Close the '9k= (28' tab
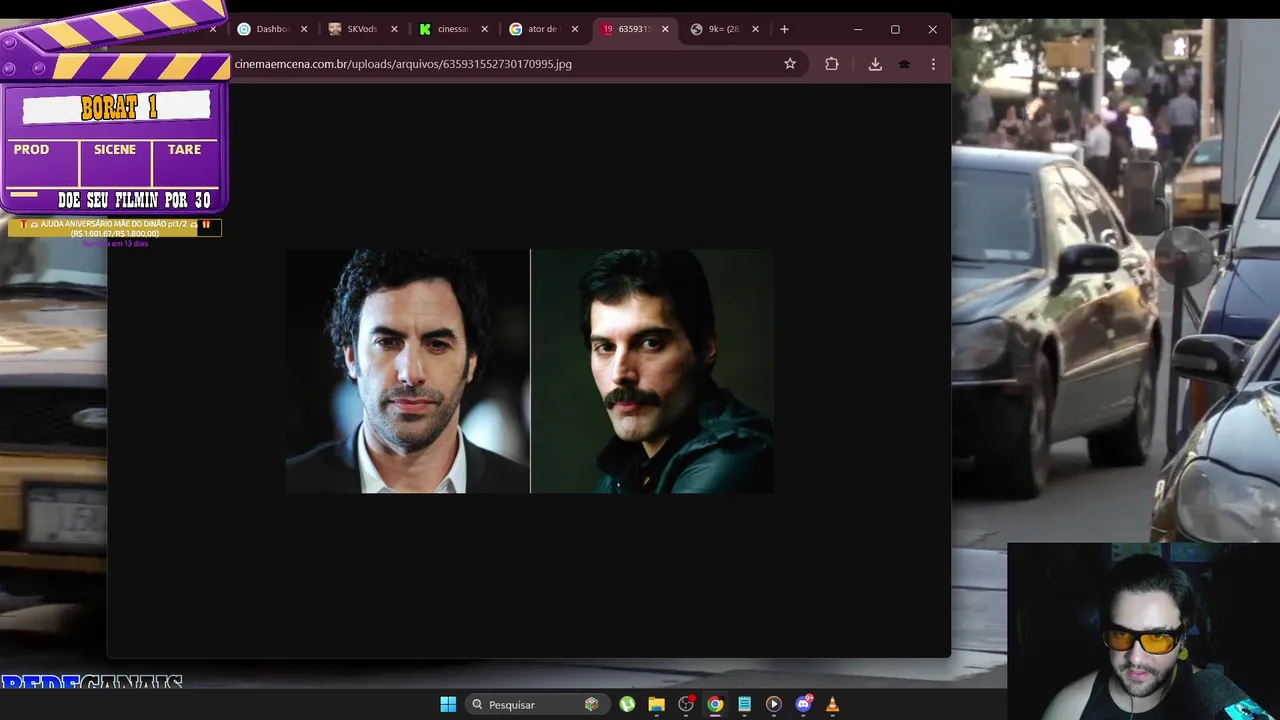1280x720 pixels. pyautogui.click(x=755, y=29)
